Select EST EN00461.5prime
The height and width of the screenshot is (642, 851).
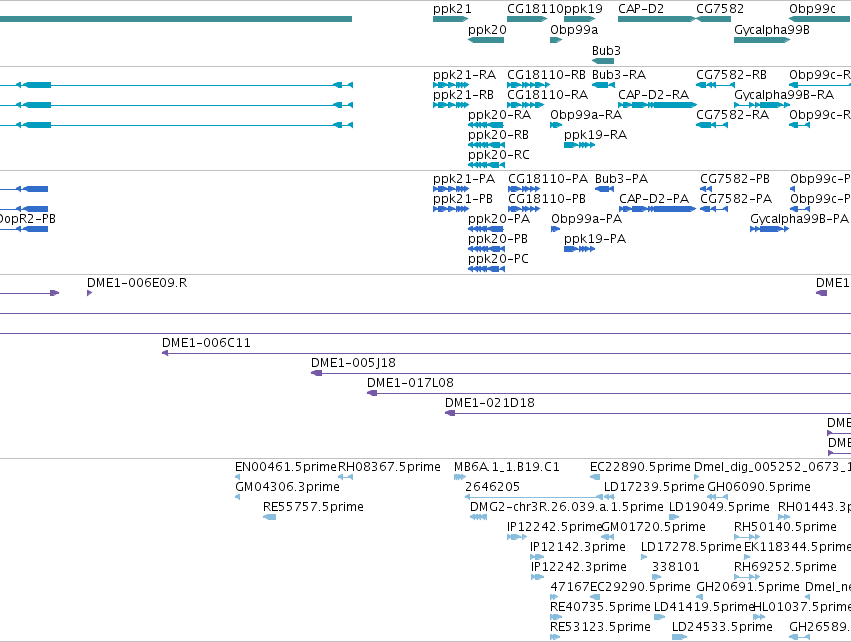coord(237,477)
